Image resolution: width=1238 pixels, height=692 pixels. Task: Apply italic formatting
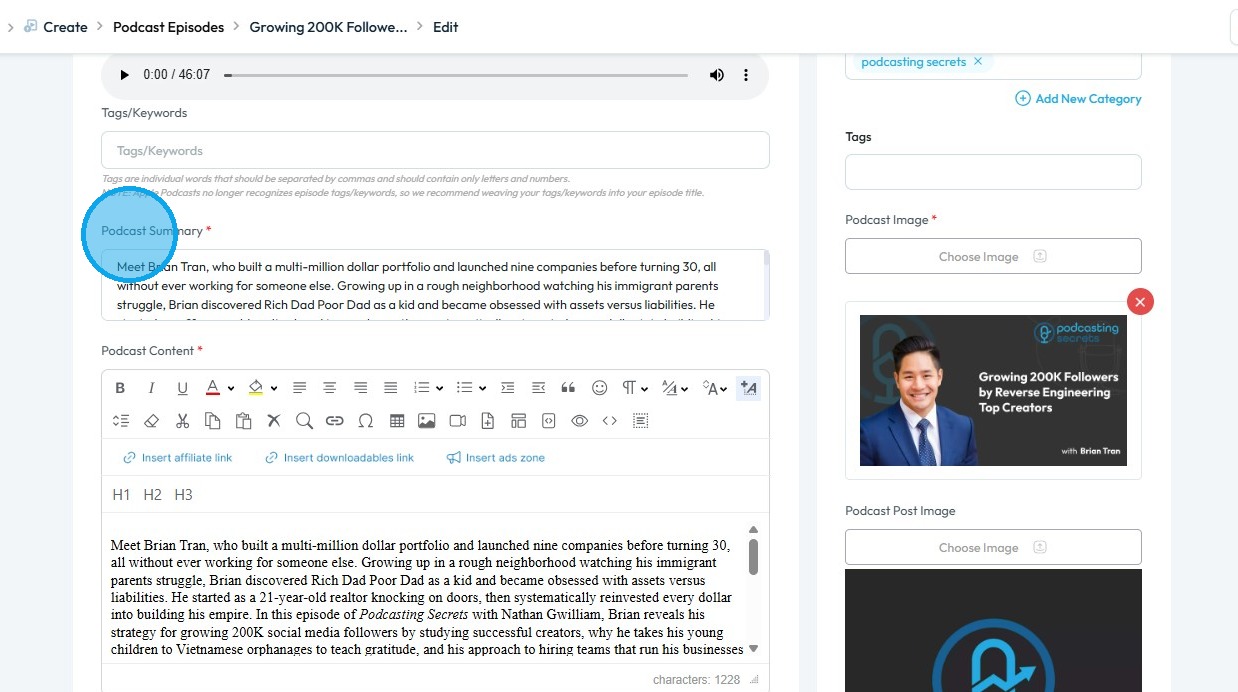(151, 388)
